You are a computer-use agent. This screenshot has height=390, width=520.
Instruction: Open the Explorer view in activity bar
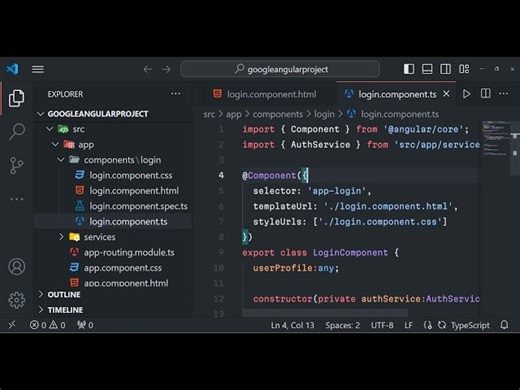click(x=16, y=98)
